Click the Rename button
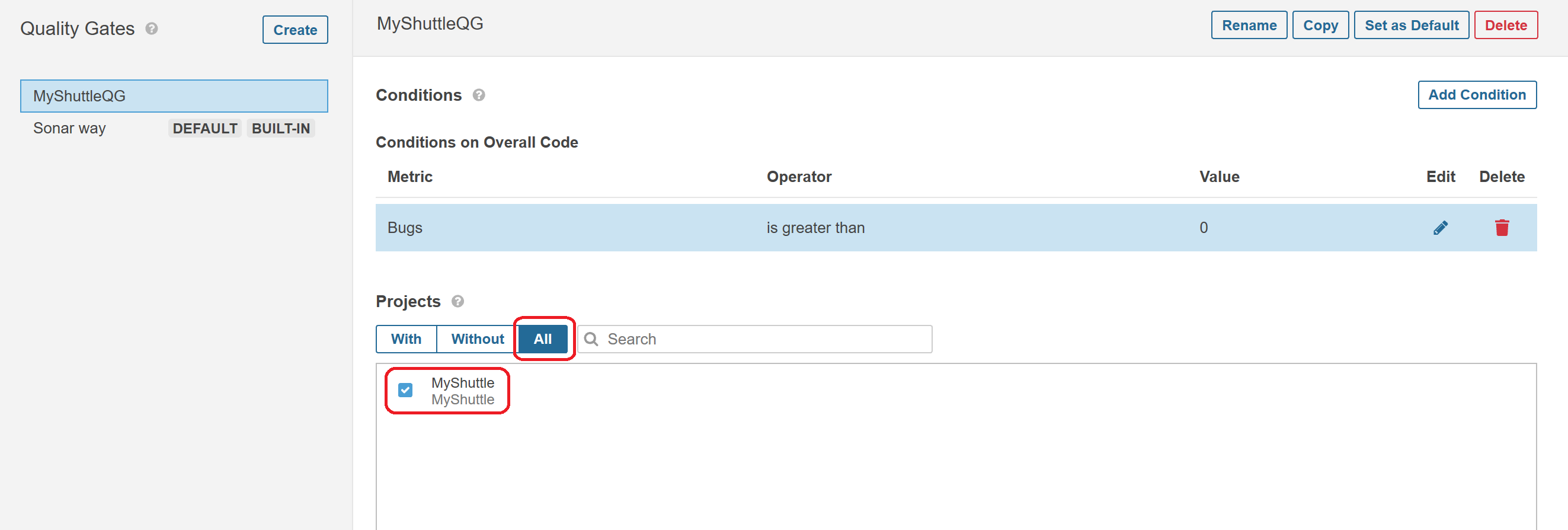Viewport: 1568px width, 530px height. [x=1249, y=25]
